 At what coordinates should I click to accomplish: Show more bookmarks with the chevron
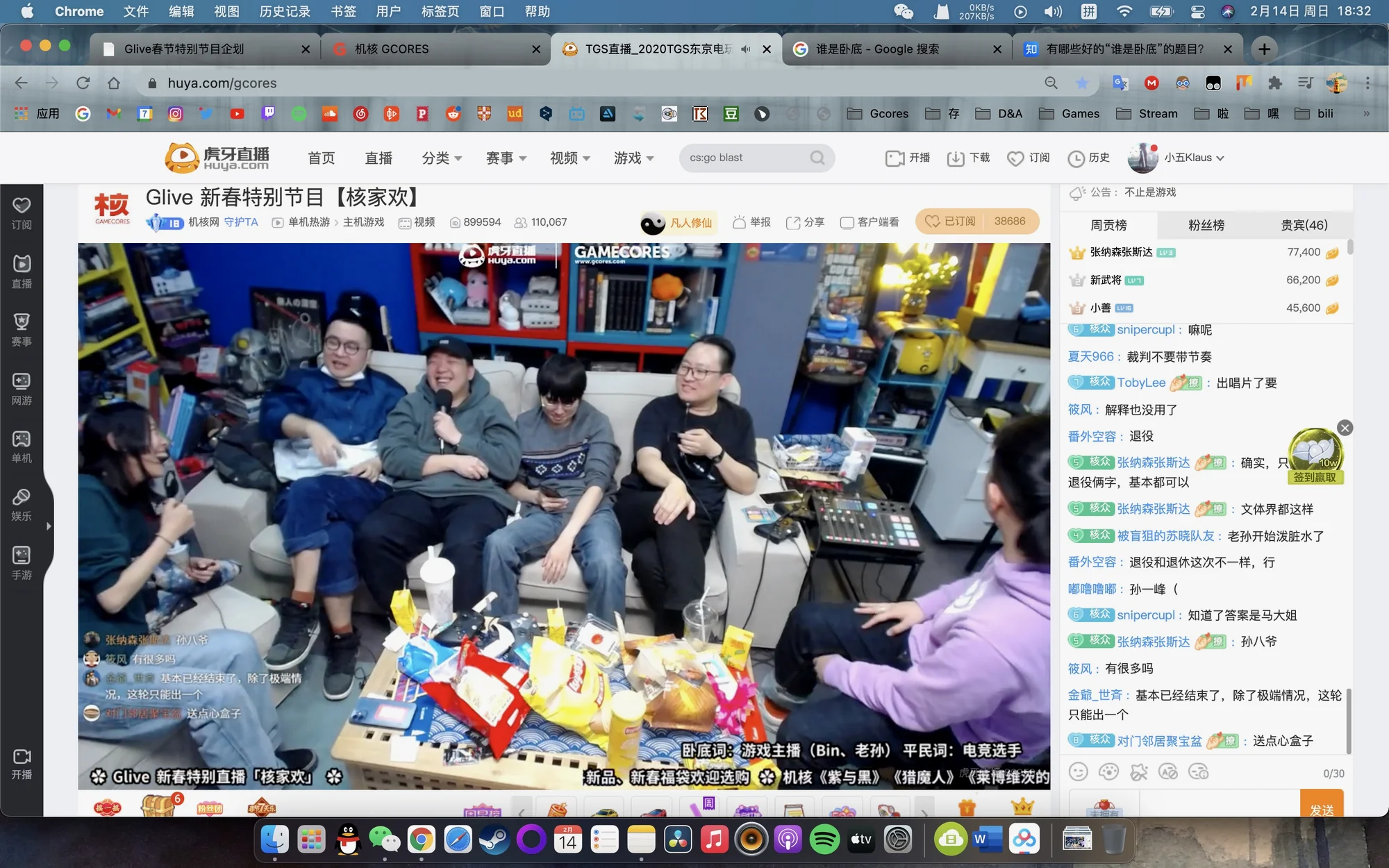point(1366,114)
